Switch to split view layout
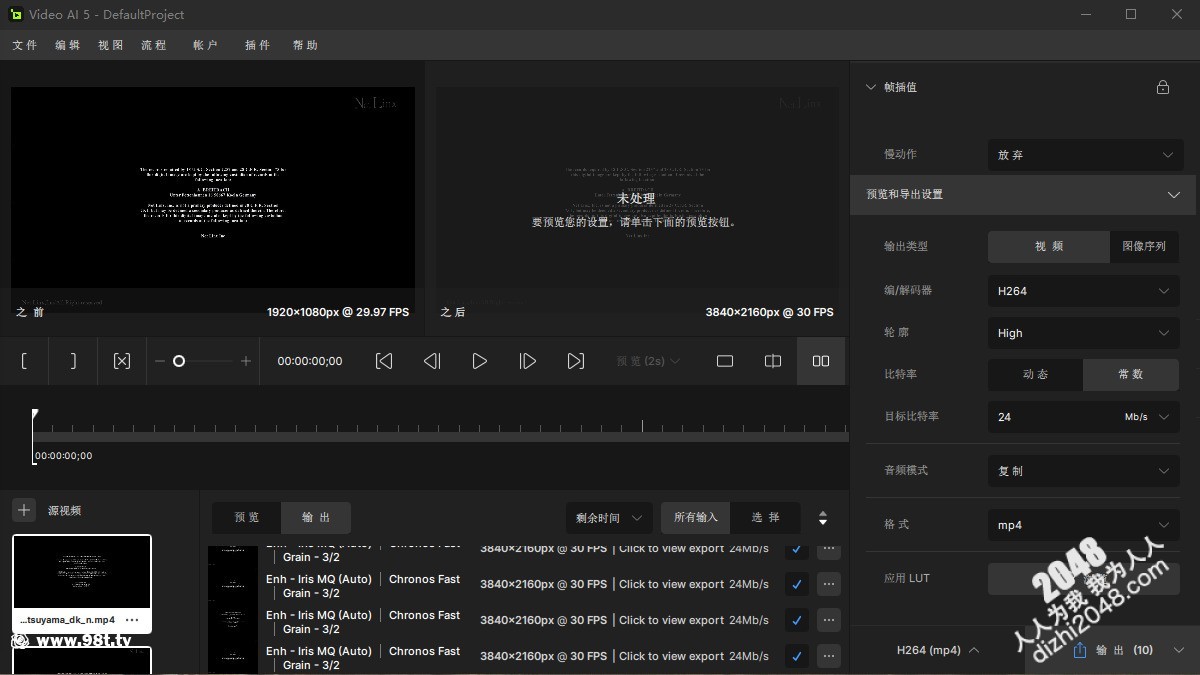1200x675 pixels. [773, 361]
